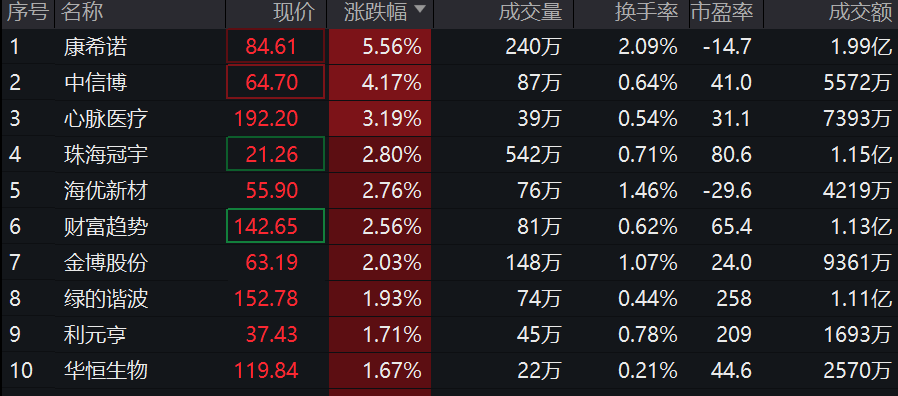Click the 利元亨 stock name
Viewport: 898px width, 396px height.
pos(95,334)
